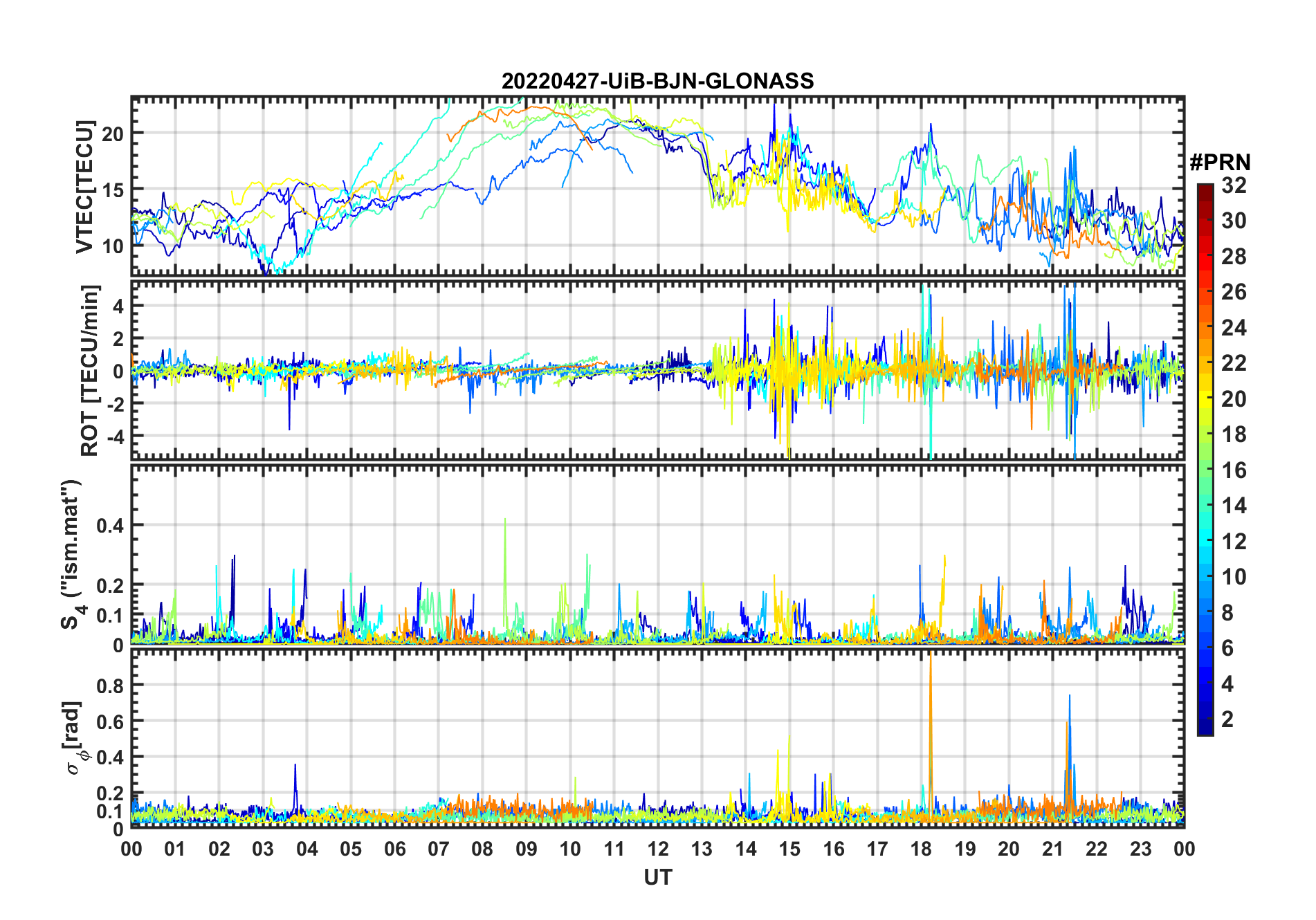Viewport: 1316px width, 920px height.
Task: Select the 20 tick label on VTEC axis
Action: [113, 134]
